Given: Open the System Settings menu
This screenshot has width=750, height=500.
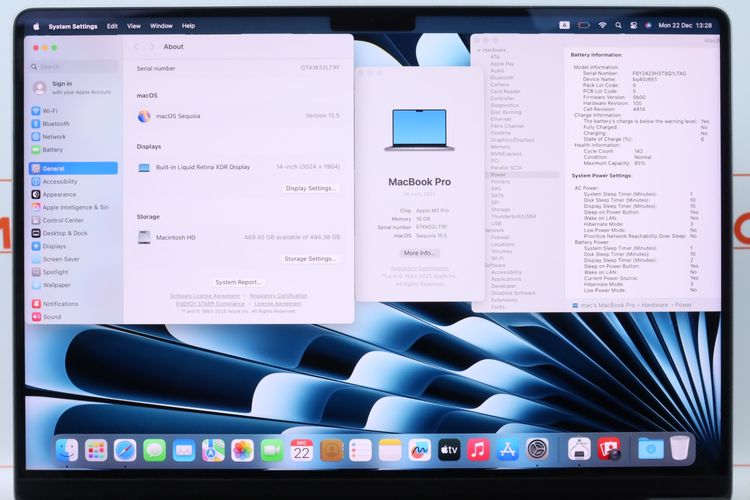Looking at the screenshot, I should point(73,26).
